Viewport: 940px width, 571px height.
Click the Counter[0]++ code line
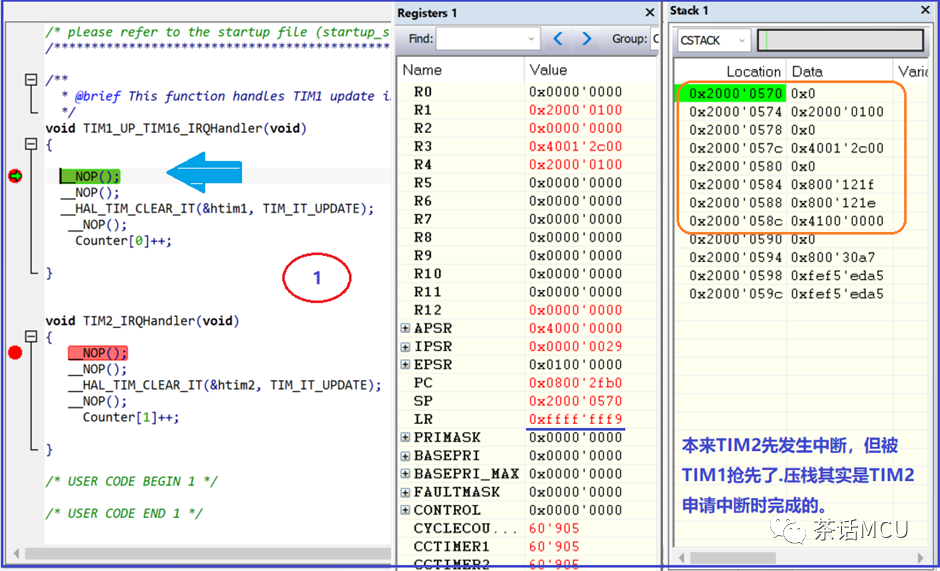click(x=123, y=241)
